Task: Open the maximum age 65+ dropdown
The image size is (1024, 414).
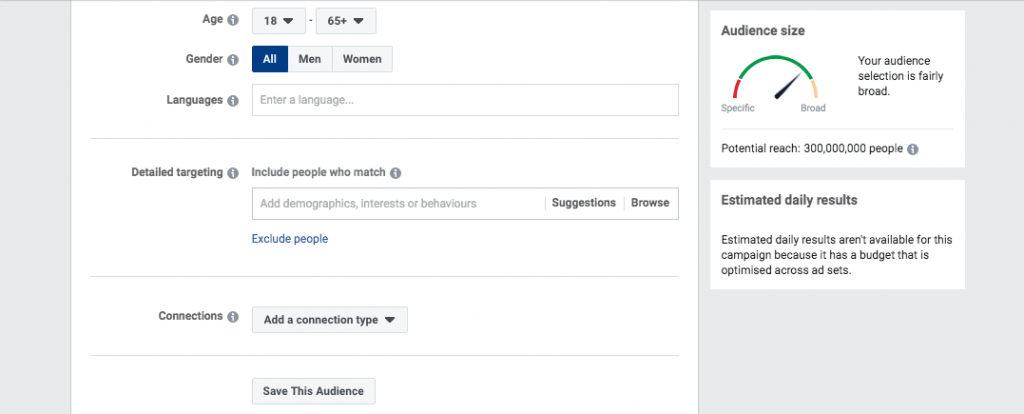Action: (x=346, y=21)
